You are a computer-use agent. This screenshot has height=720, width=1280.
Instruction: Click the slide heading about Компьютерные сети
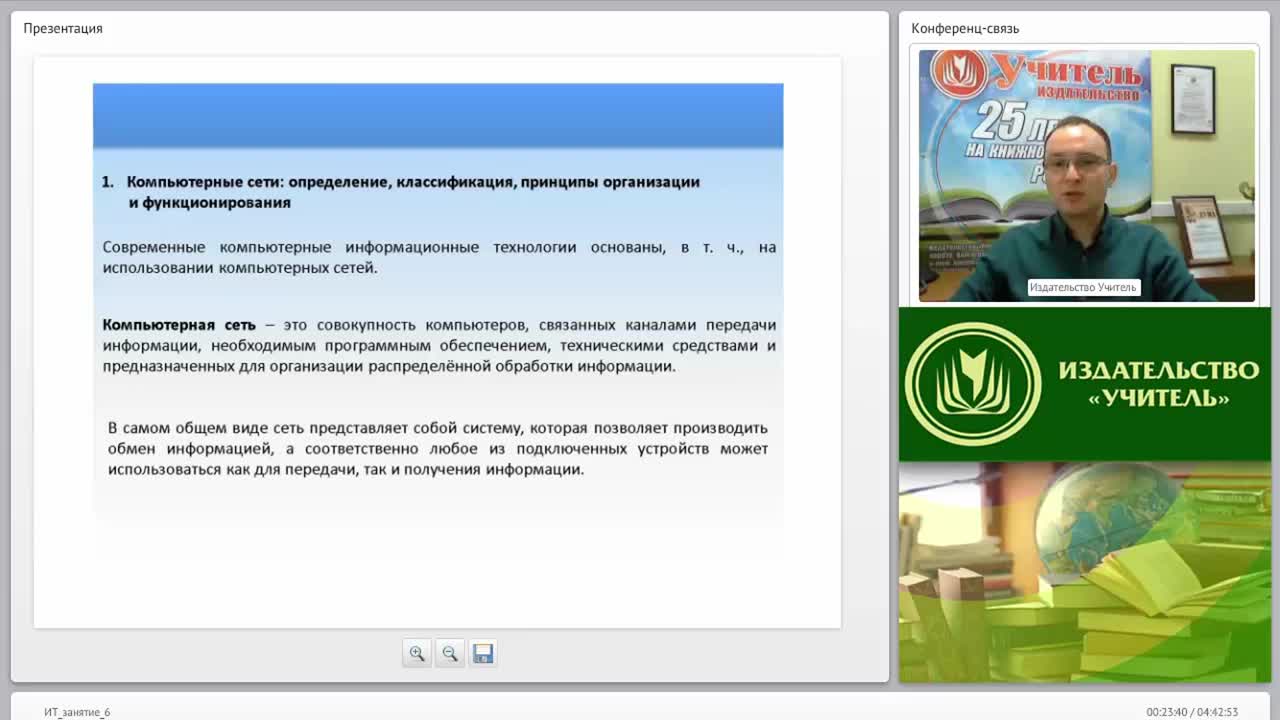click(x=401, y=192)
